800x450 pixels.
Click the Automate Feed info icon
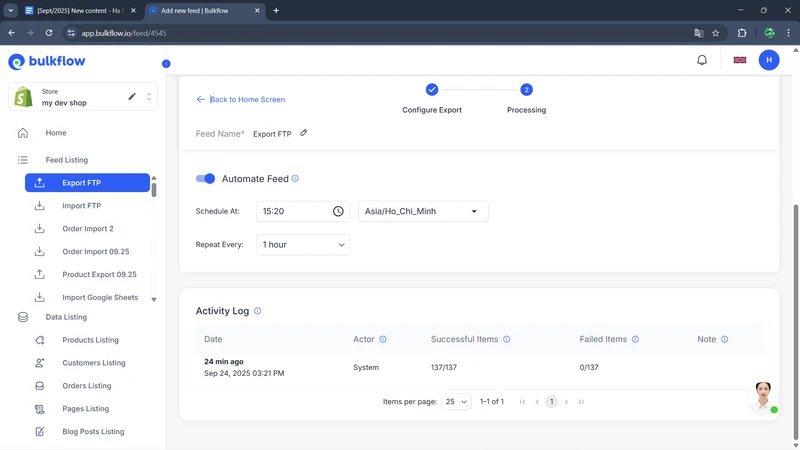pyautogui.click(x=295, y=179)
